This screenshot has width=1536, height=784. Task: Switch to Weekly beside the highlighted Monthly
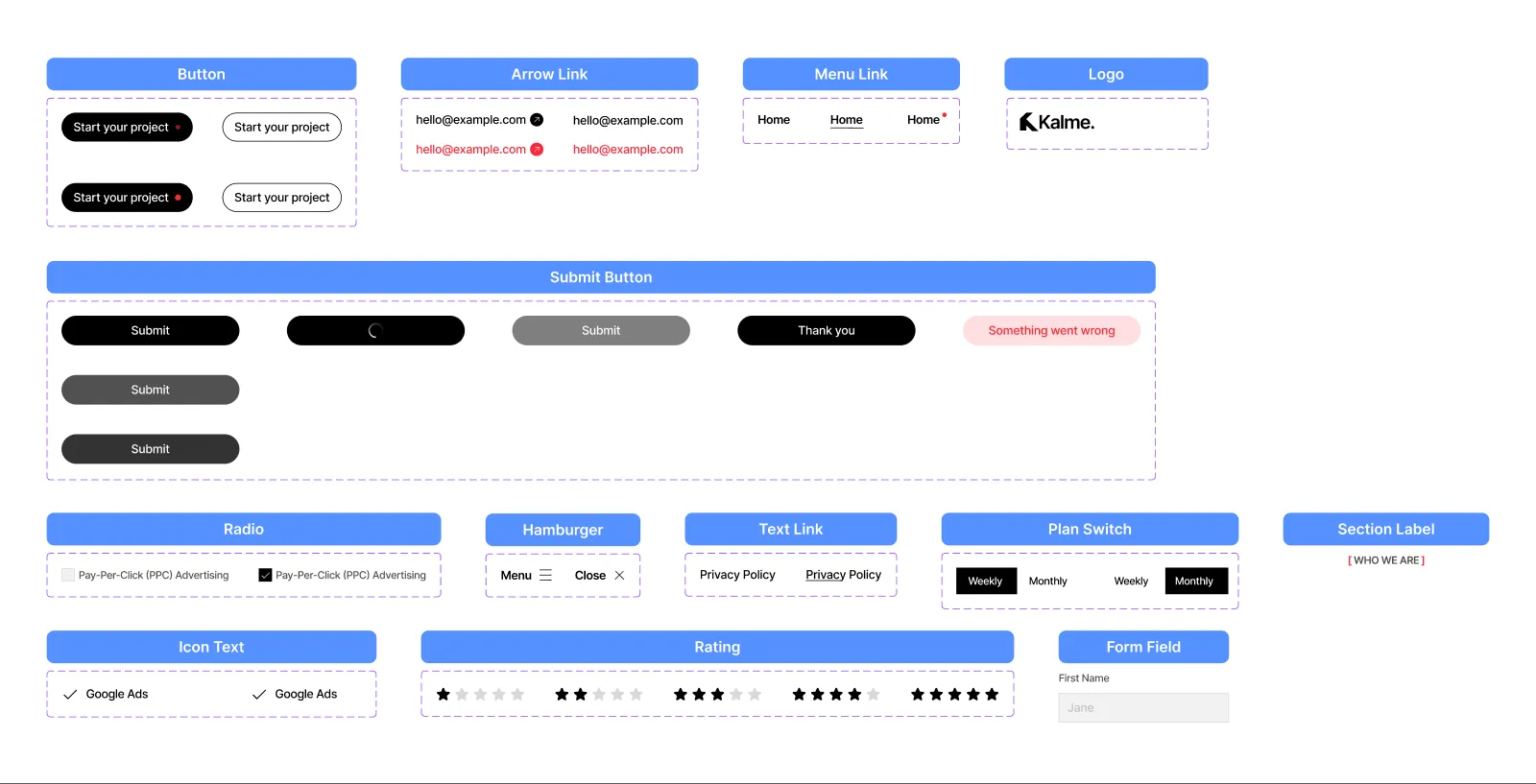1131,581
